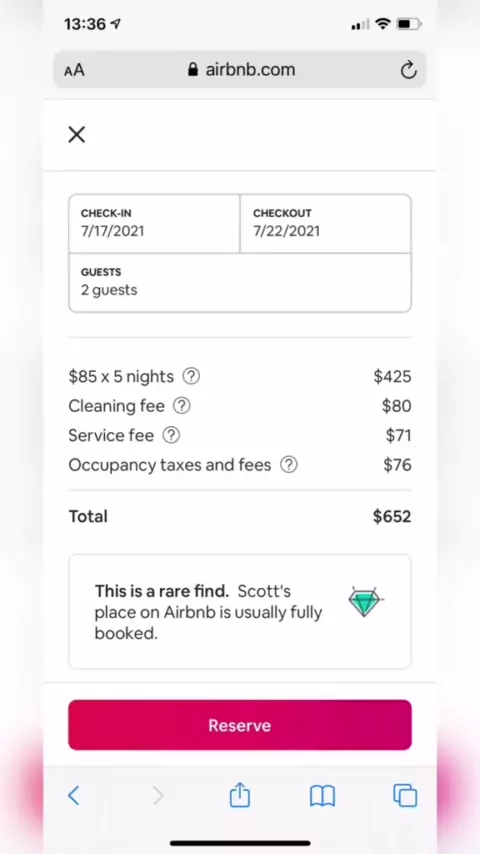The width and height of the screenshot is (480, 854).
Task: Open the Cleaning fee info icon
Action: click(181, 406)
